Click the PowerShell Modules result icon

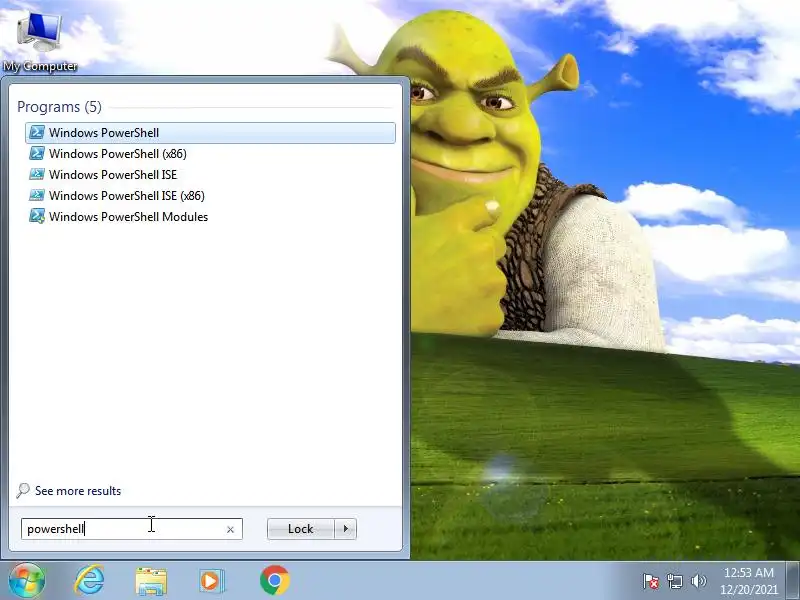coord(37,216)
